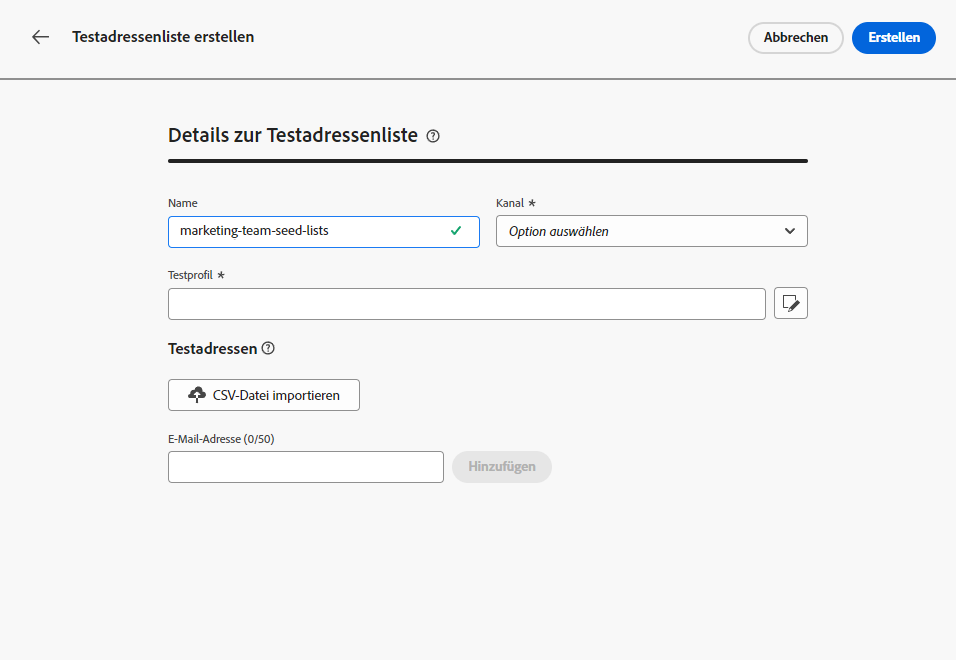Open help icon beside Details zur Testadressenliste
Viewport: 956px width, 660px height.
pyautogui.click(x=433, y=136)
